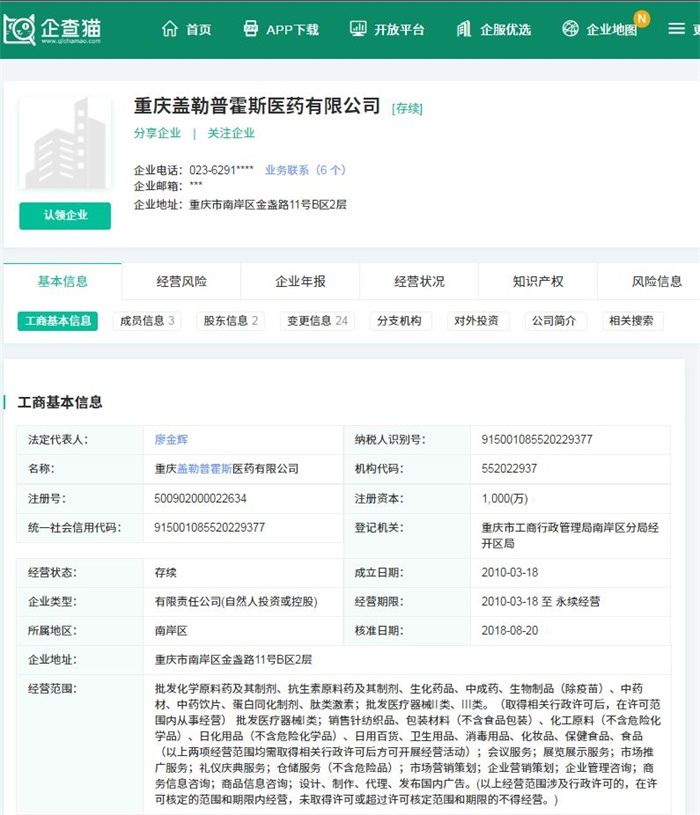
Task: Open the APP下载 navigation link
Action: [292, 30]
